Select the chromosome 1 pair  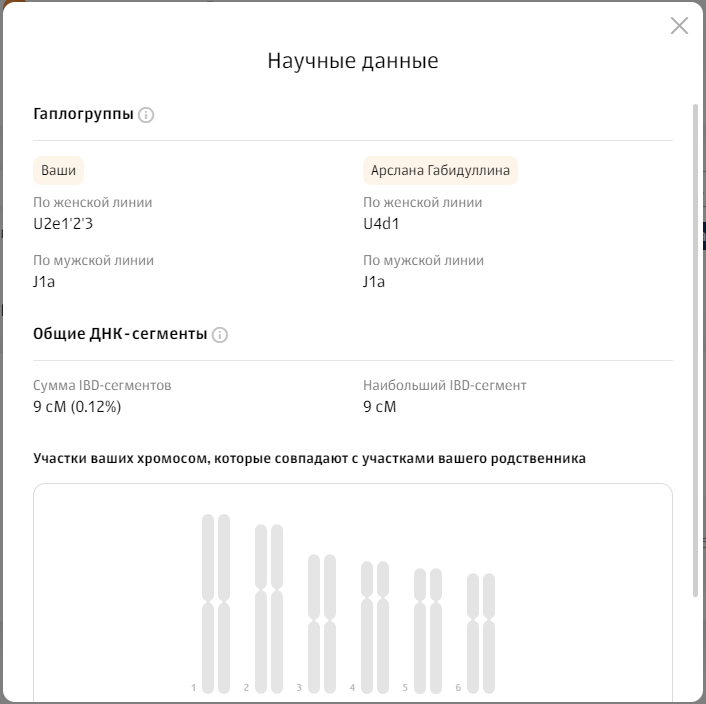tap(216, 603)
